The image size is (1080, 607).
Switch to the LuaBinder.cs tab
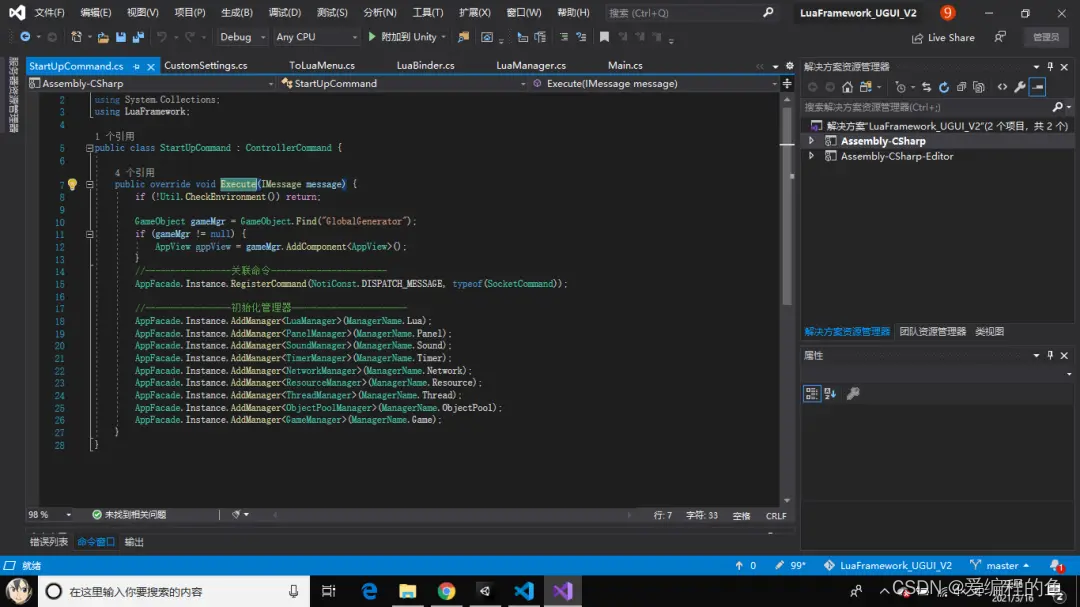(x=425, y=66)
